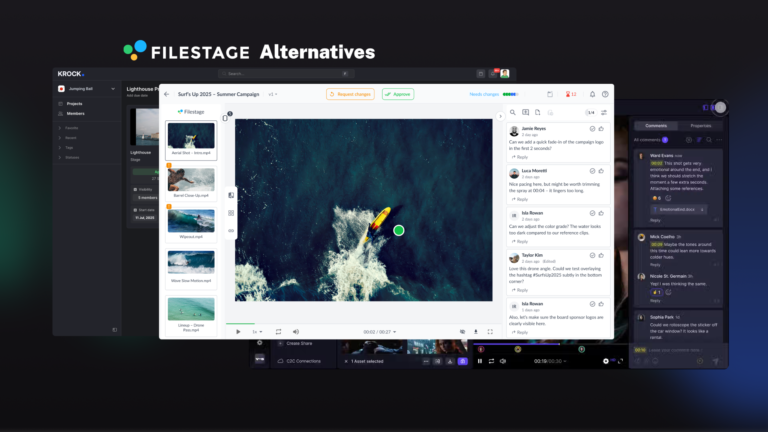Open notifications bell in Filestage header
Viewport: 768px width, 432px height.
(x=592, y=94)
